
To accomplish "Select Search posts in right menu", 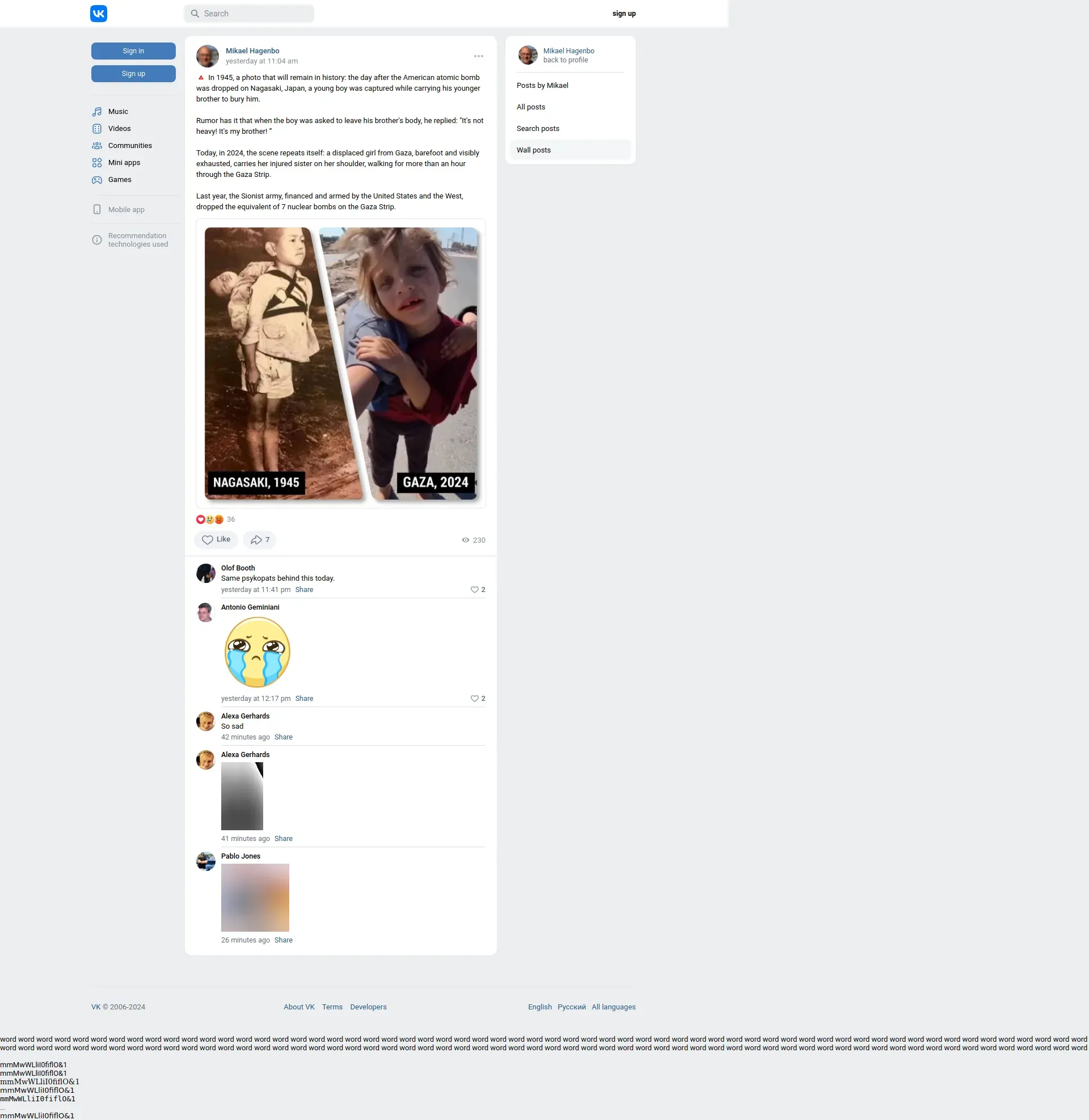I will pos(538,129).
